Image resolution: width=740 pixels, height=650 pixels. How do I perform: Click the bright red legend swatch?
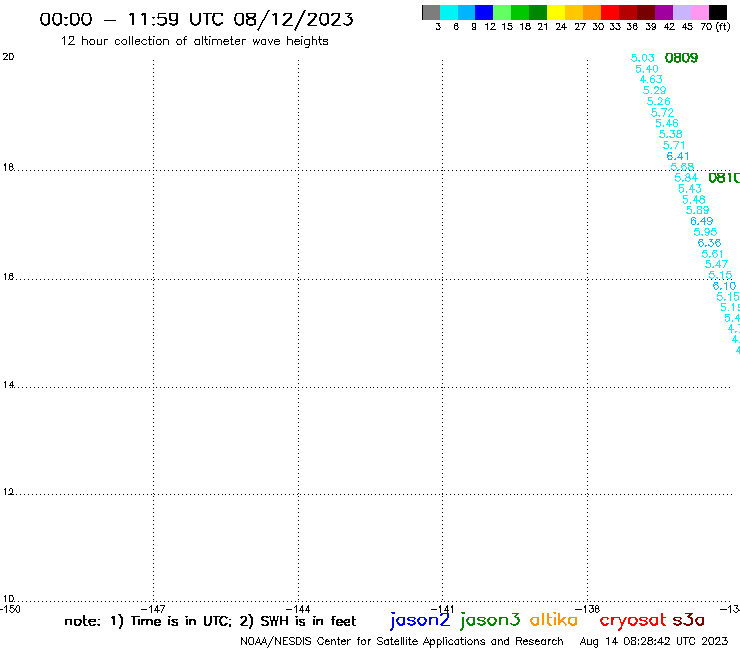610,12
